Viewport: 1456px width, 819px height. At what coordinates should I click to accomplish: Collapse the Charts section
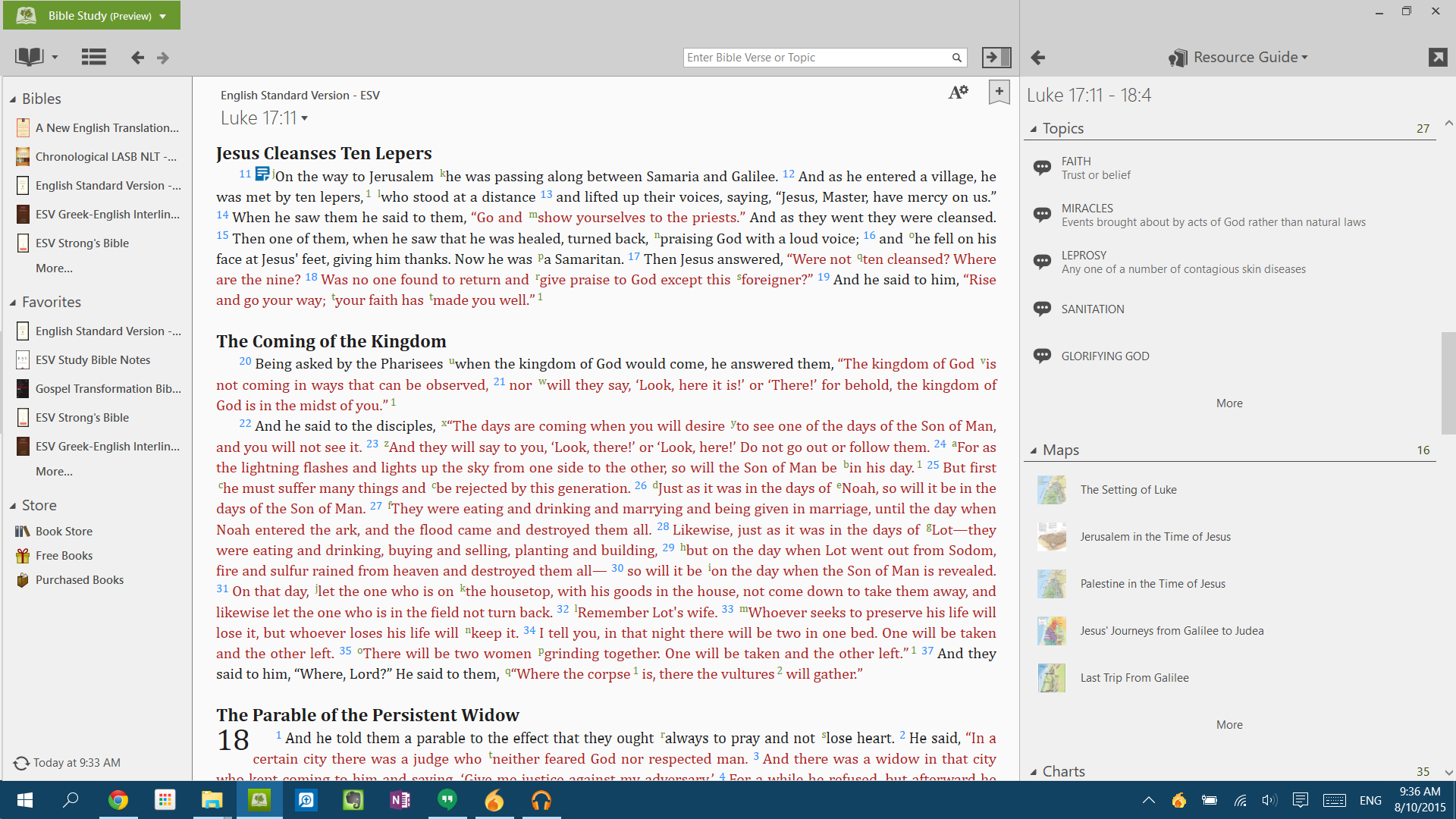click(1033, 772)
